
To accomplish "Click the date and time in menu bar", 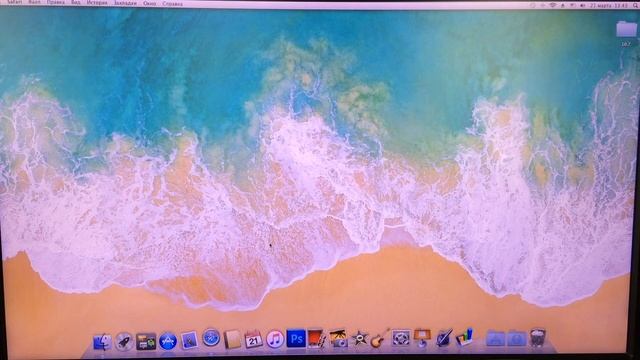I will click(x=609, y=5).
